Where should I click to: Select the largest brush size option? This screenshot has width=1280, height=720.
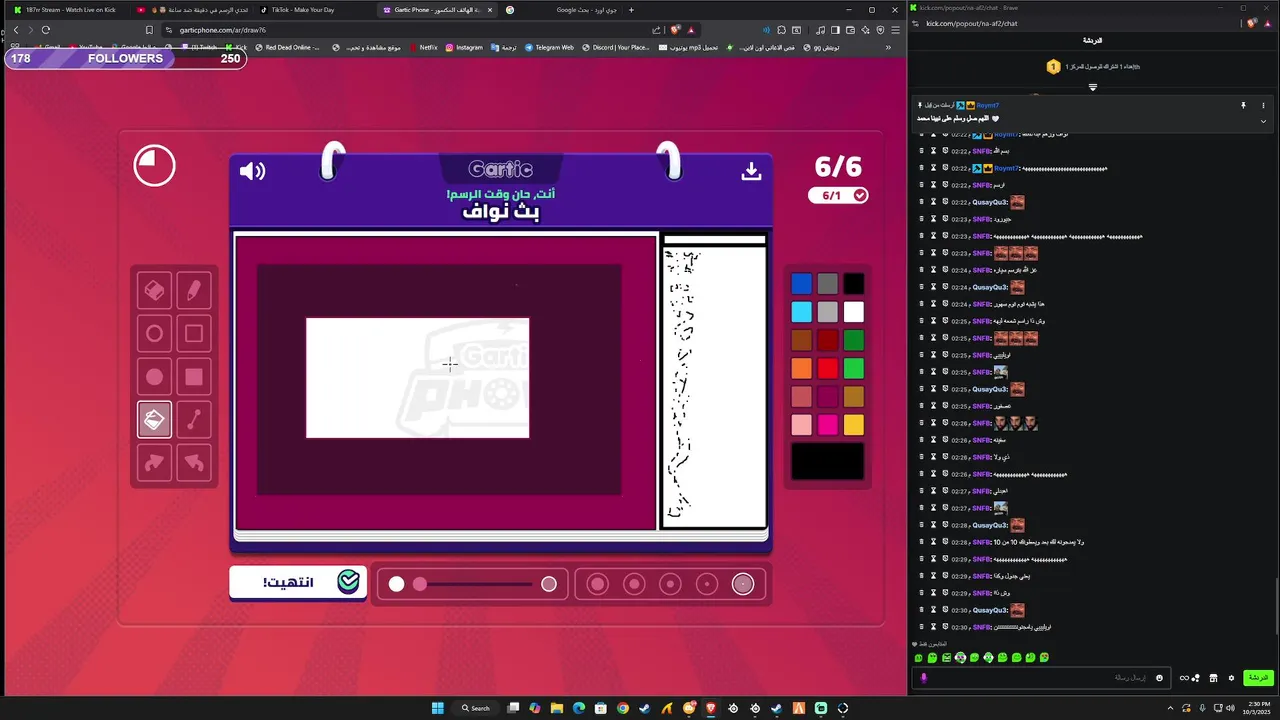597,584
